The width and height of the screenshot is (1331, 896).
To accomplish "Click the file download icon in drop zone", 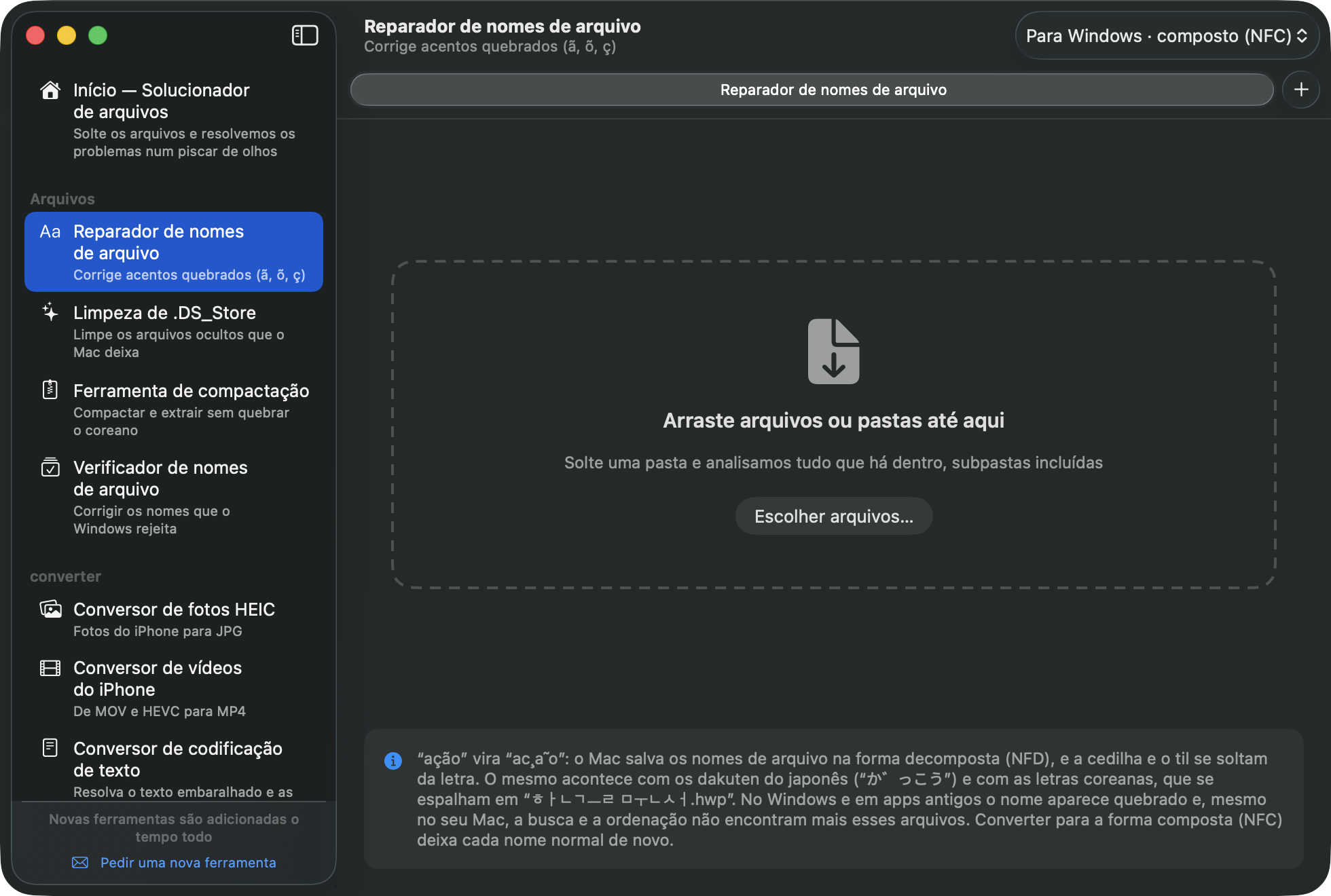I will pyautogui.click(x=833, y=352).
